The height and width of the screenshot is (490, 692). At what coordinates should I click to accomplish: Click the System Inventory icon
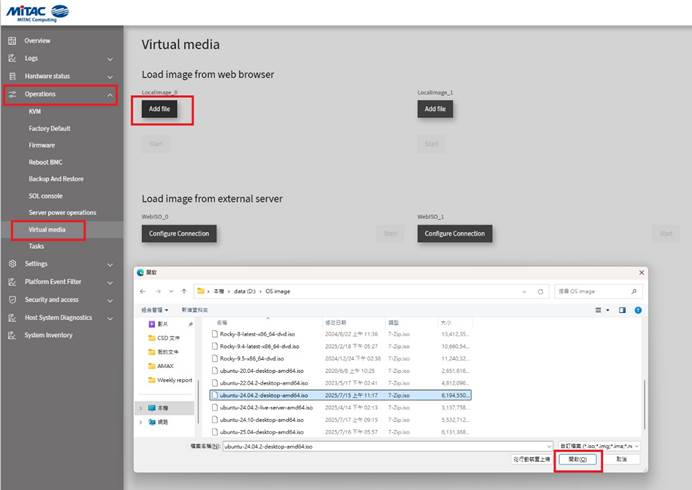tap(12, 335)
